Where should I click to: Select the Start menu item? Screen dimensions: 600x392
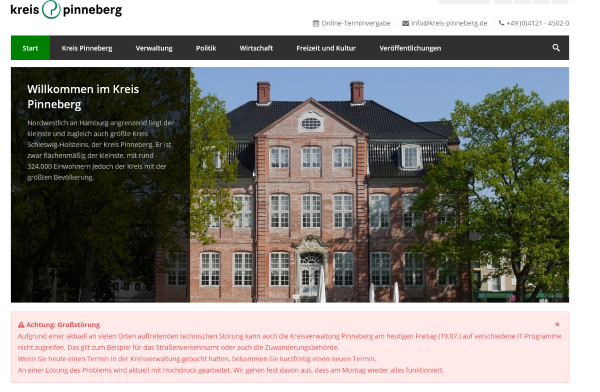[x=30, y=48]
